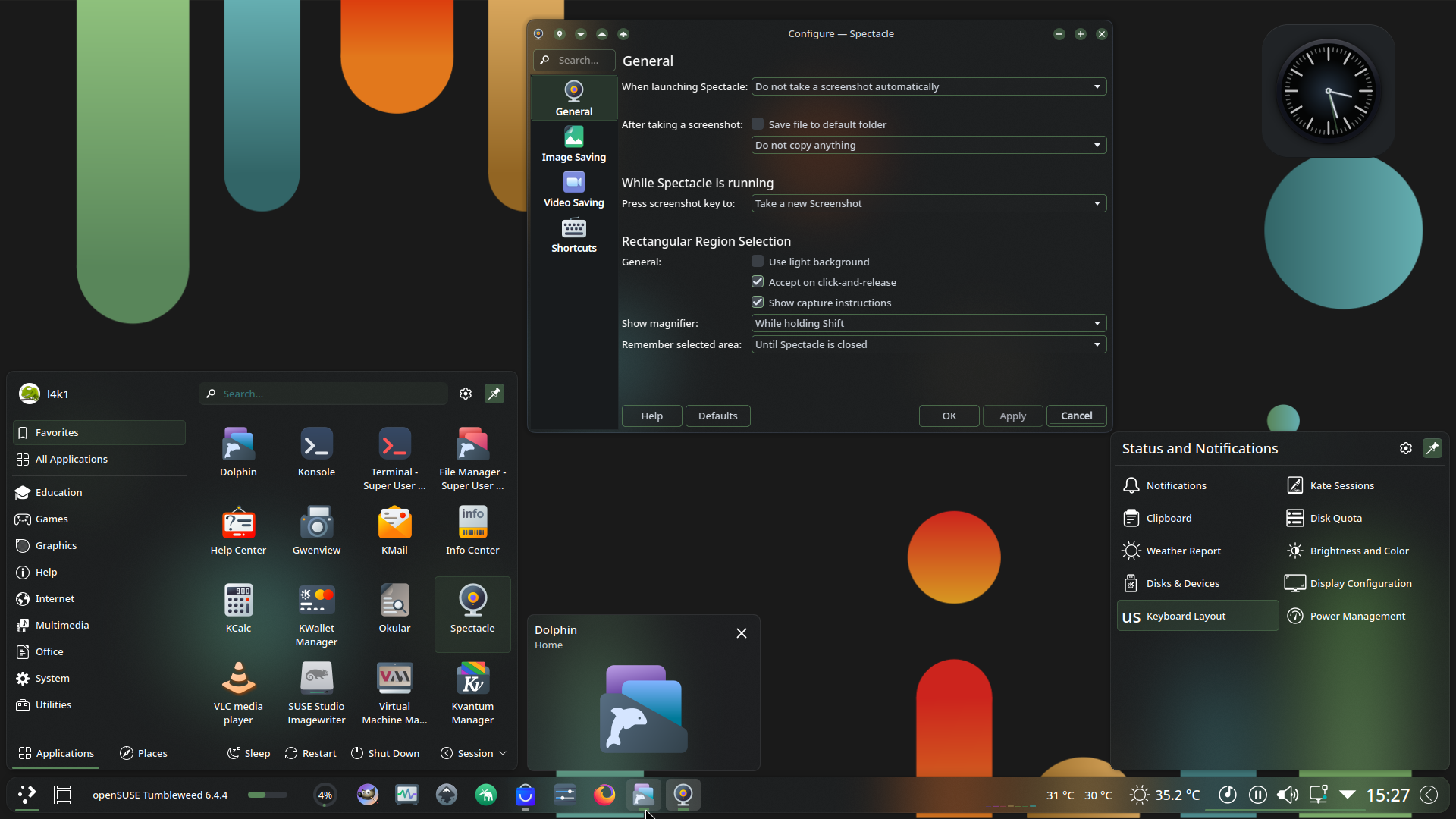Toggle pin on Status and Notifications panel
The image size is (1456, 819).
[x=1432, y=448]
